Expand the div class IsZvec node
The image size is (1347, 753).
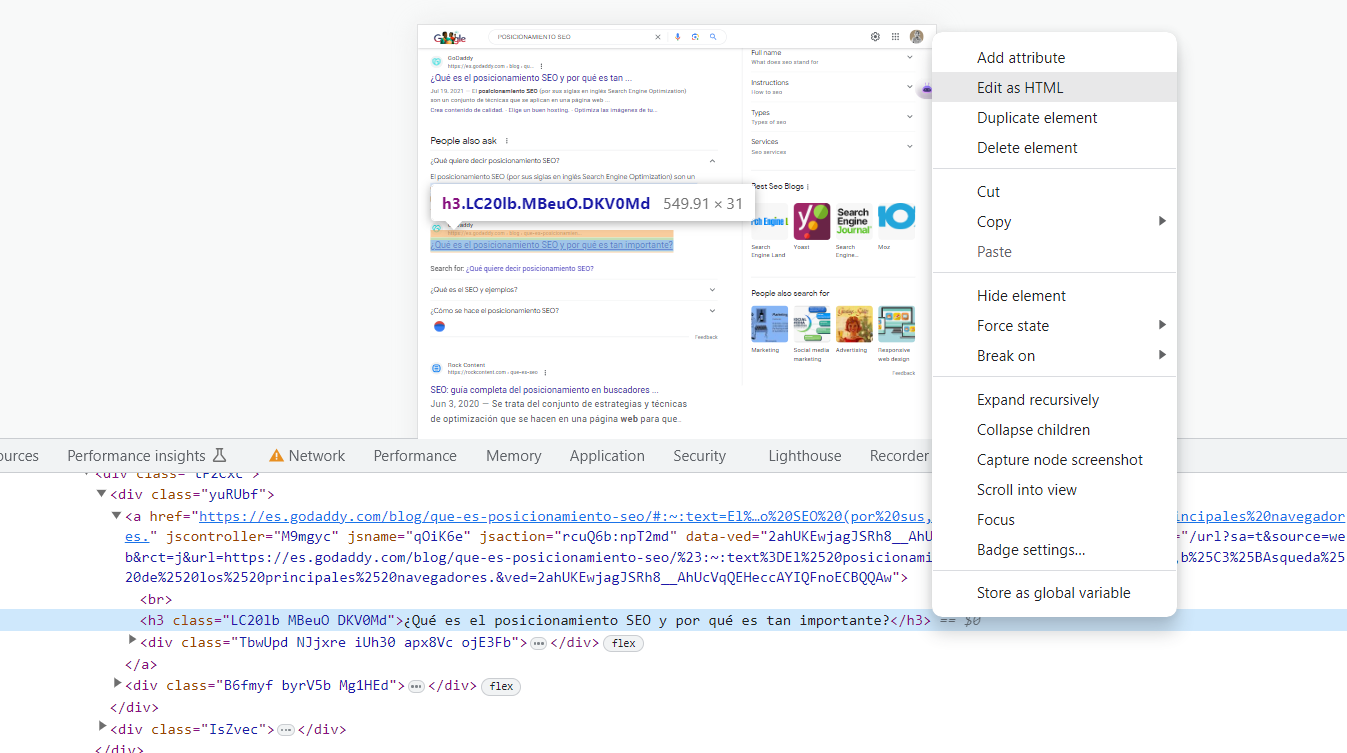[x=102, y=727]
